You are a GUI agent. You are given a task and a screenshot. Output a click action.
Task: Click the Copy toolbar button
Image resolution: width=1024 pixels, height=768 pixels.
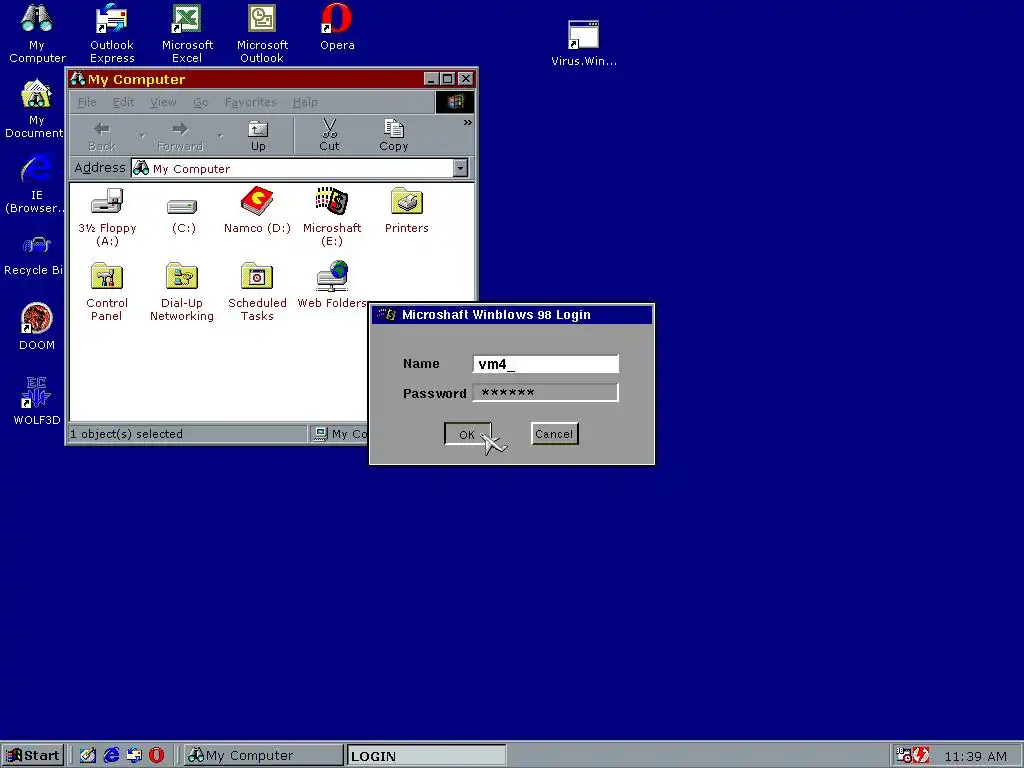coord(393,136)
